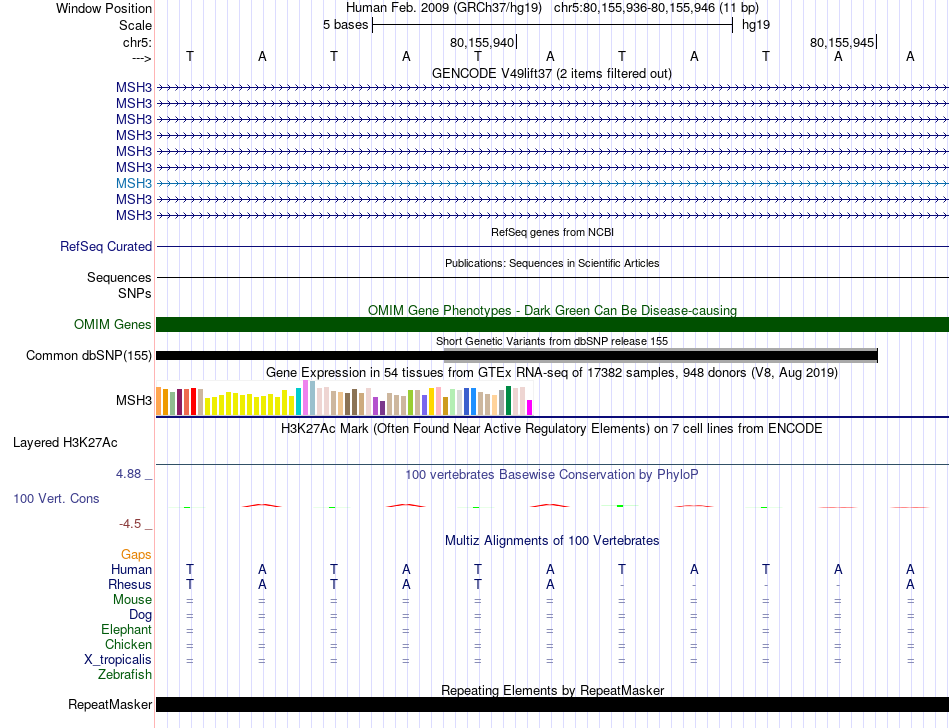950x728 pixels.
Task: Click the 80,155,945 position marker
Action: (x=843, y=42)
